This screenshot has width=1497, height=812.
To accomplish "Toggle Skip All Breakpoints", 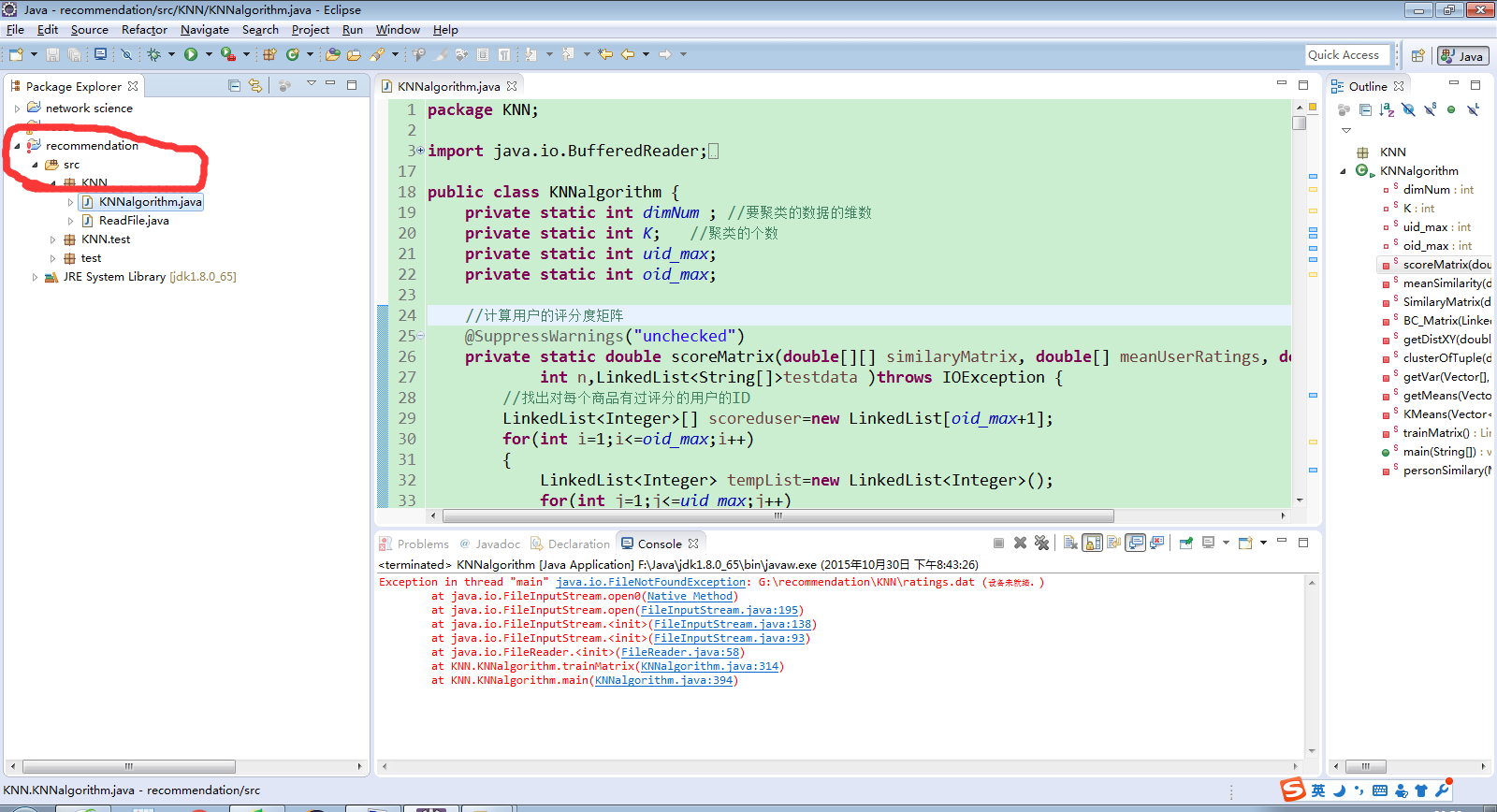I will click(x=125, y=55).
